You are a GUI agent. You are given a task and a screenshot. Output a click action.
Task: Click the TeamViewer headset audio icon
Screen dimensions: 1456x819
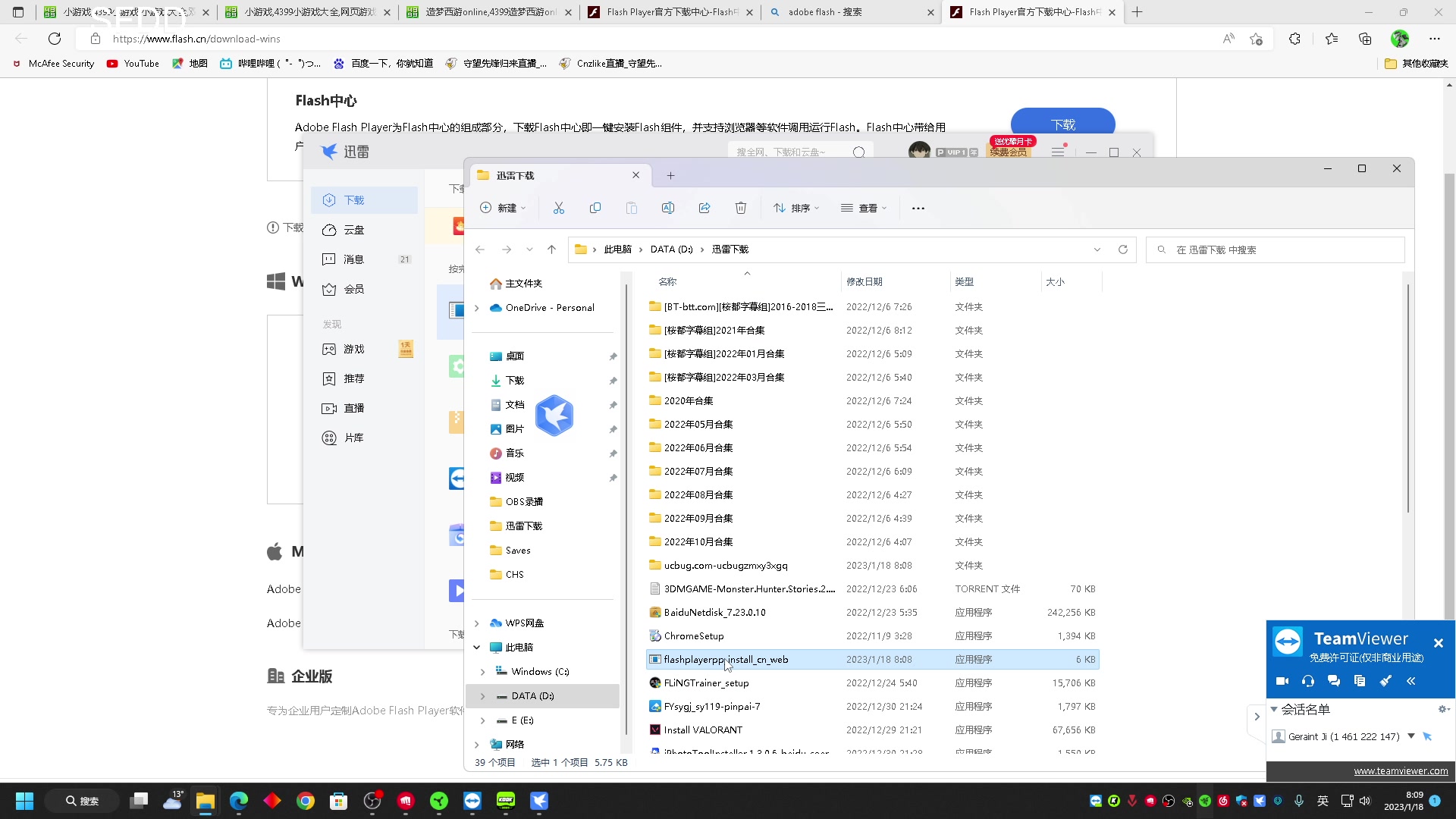[x=1308, y=681]
